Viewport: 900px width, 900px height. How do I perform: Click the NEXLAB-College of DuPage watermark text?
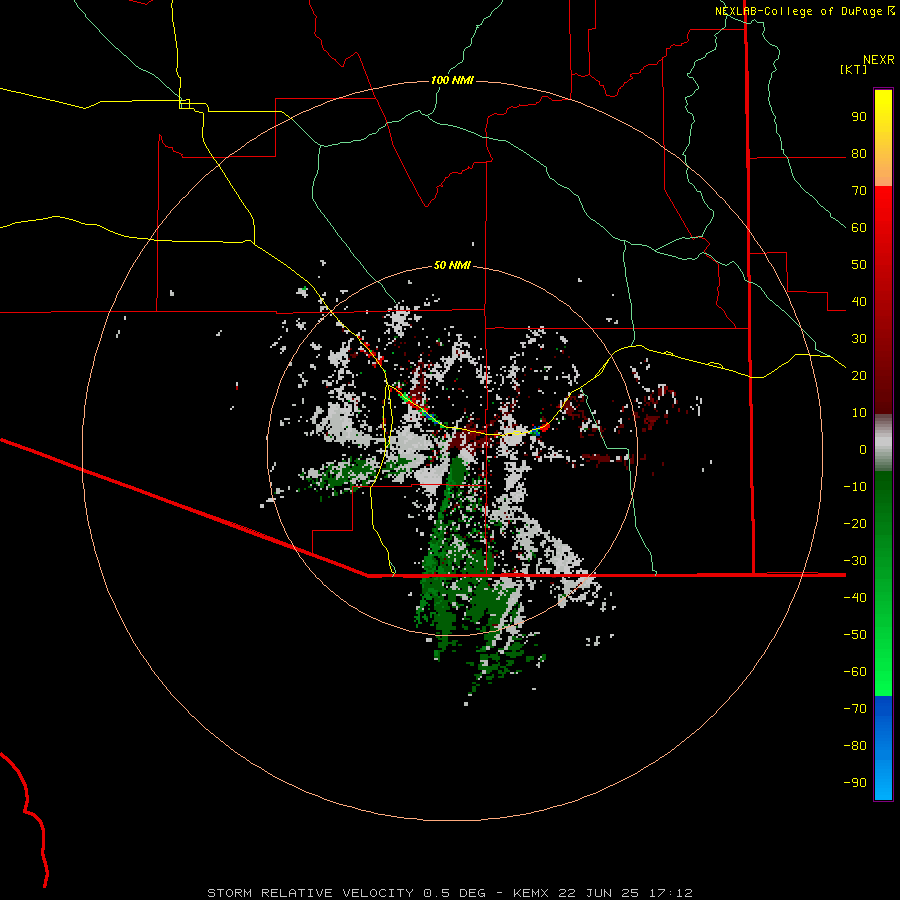[804, 11]
